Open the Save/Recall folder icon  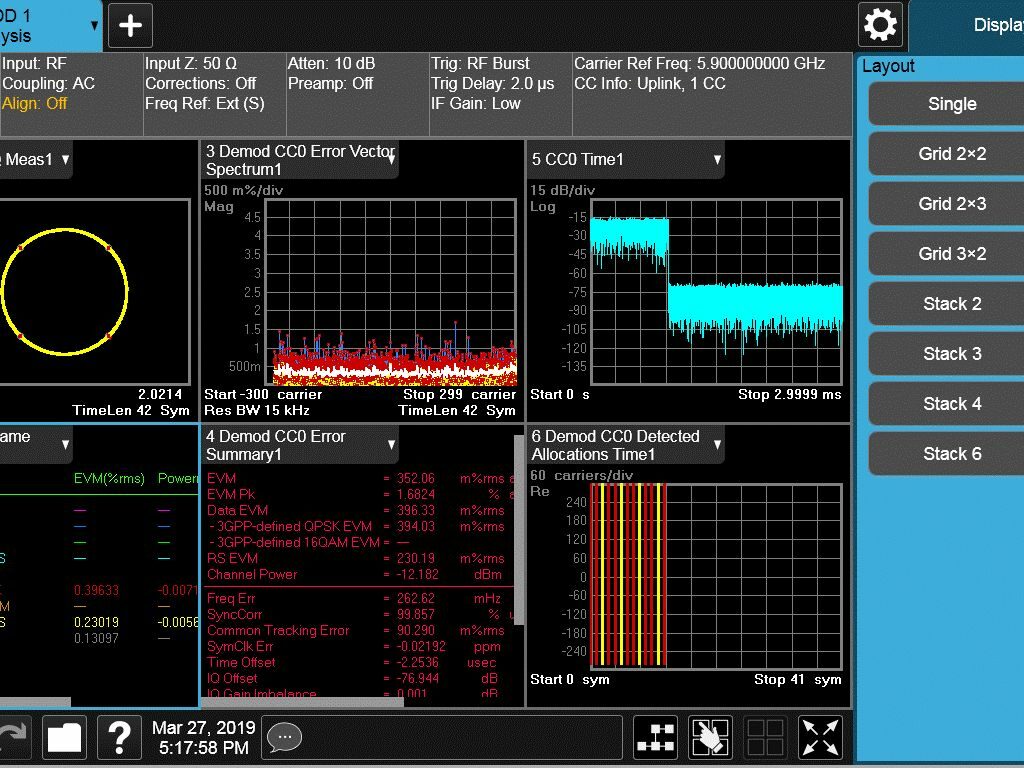64,737
